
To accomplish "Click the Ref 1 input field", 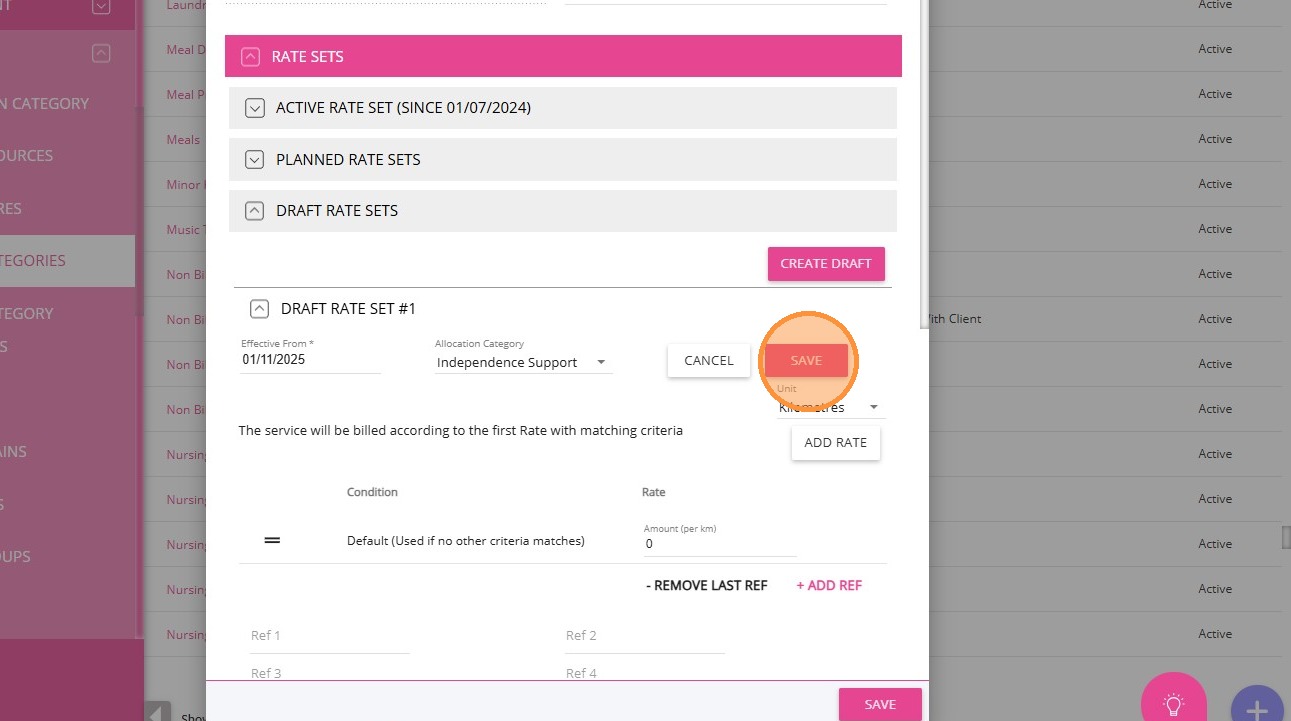I will [x=329, y=636].
